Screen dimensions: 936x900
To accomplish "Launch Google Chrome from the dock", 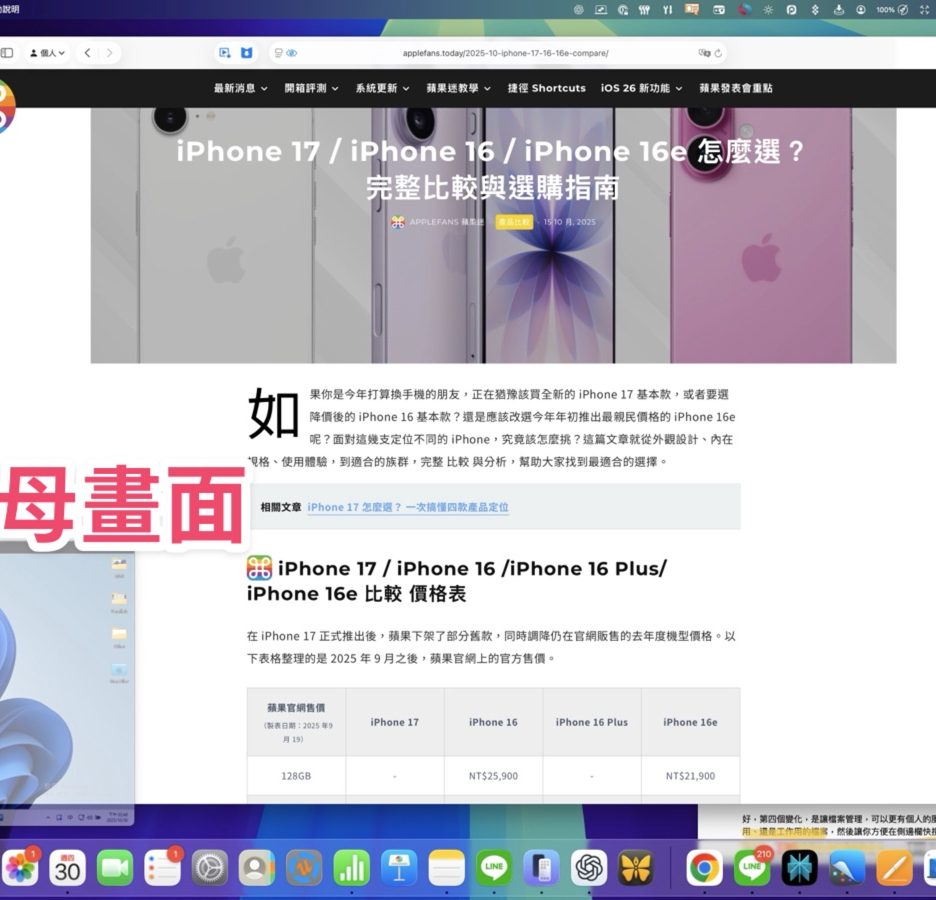I will click(704, 867).
